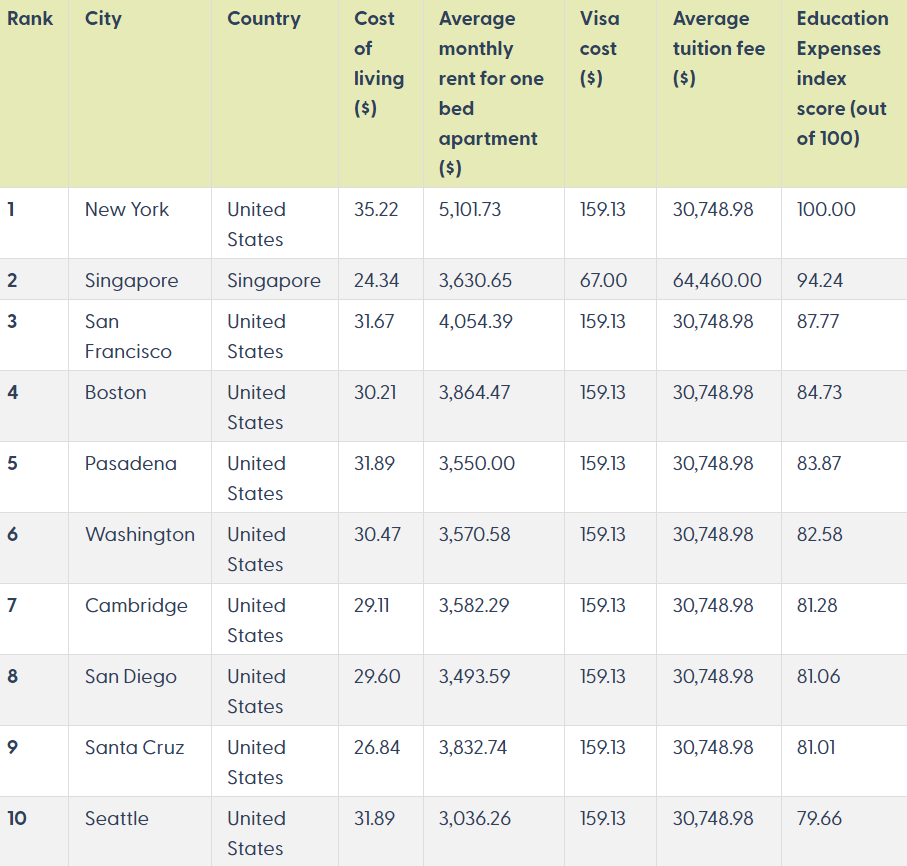Click the 'City' column header
This screenshot has height=866, width=907.
point(103,19)
